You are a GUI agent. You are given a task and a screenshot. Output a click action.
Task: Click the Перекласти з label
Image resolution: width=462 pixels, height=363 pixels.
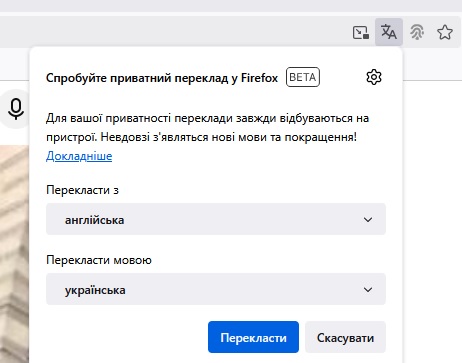point(82,190)
